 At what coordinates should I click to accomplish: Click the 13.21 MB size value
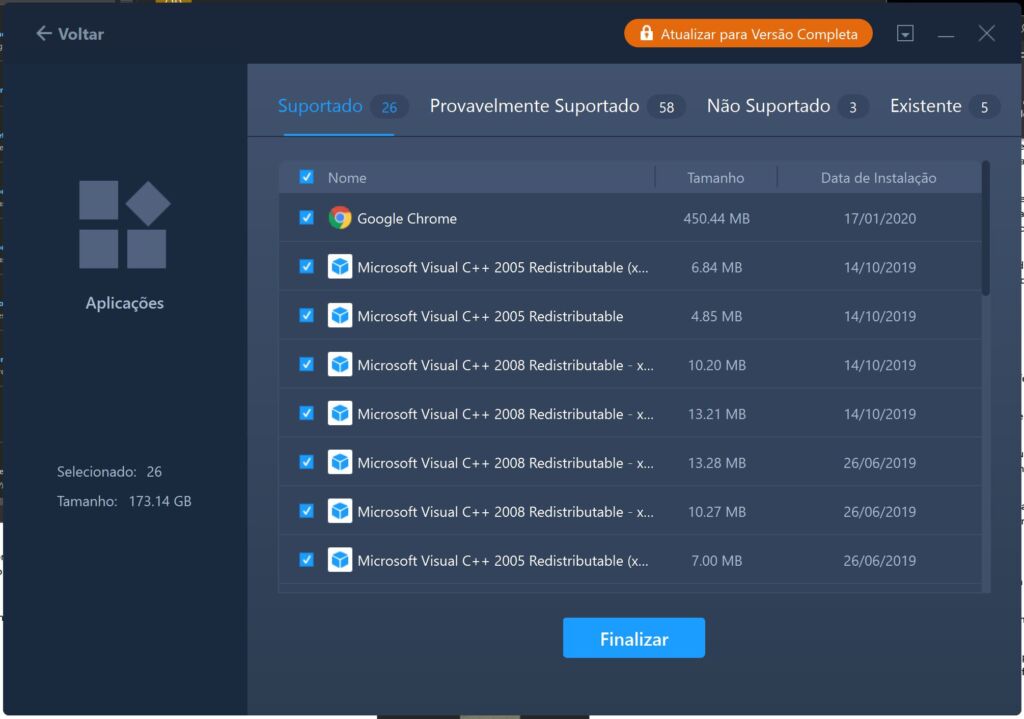(716, 414)
